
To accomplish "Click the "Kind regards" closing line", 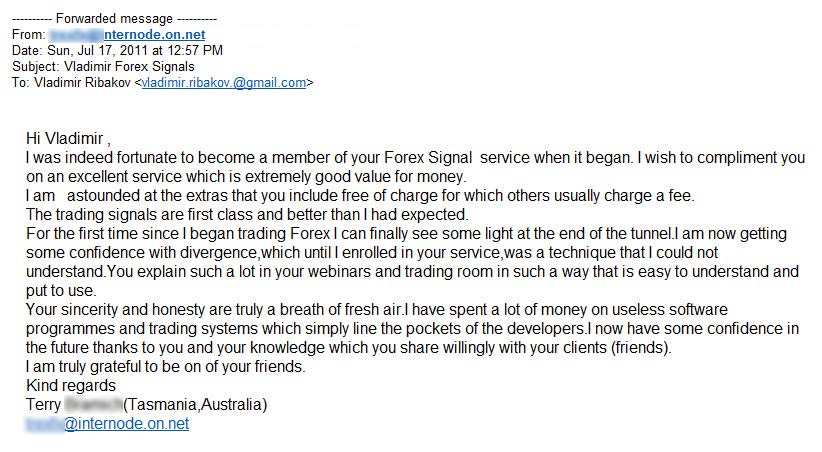I will click(71, 385).
